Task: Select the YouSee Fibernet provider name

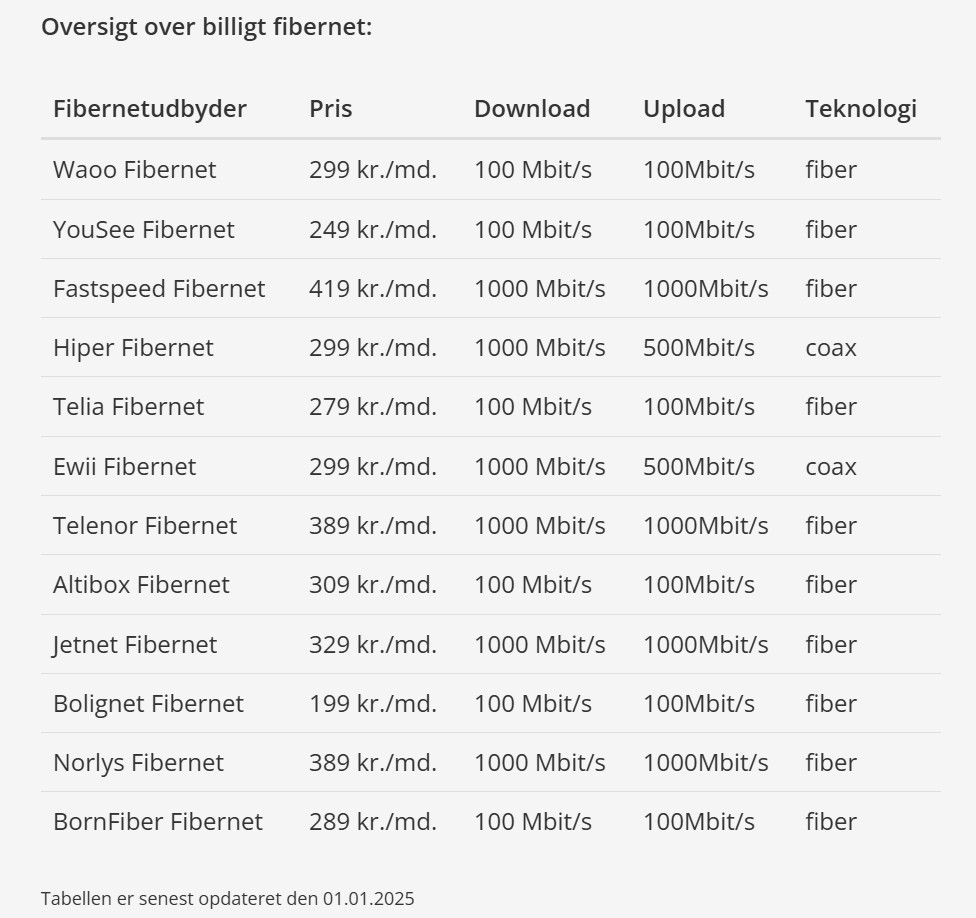Action: point(144,230)
